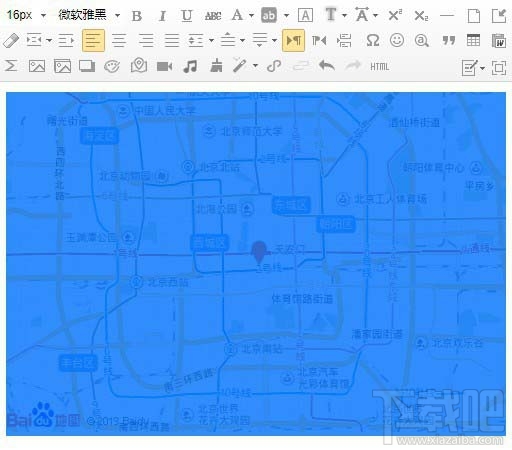Insert music with the note icon
This screenshot has width=512, height=450.
[190, 66]
